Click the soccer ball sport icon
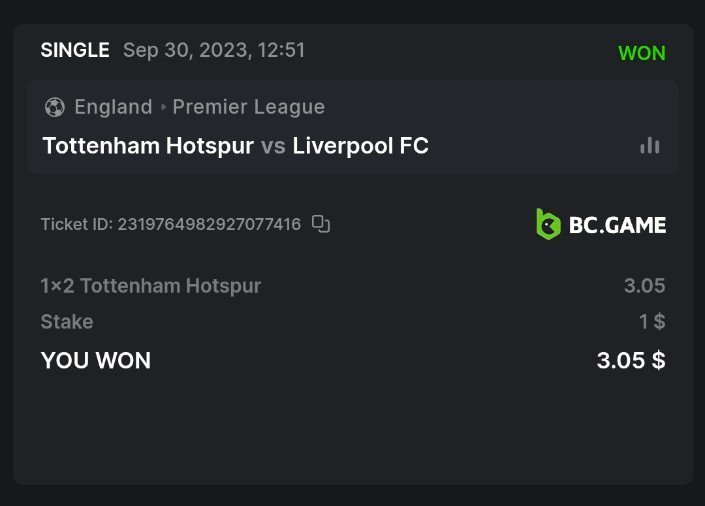This screenshot has height=506, width=705. tap(55, 107)
